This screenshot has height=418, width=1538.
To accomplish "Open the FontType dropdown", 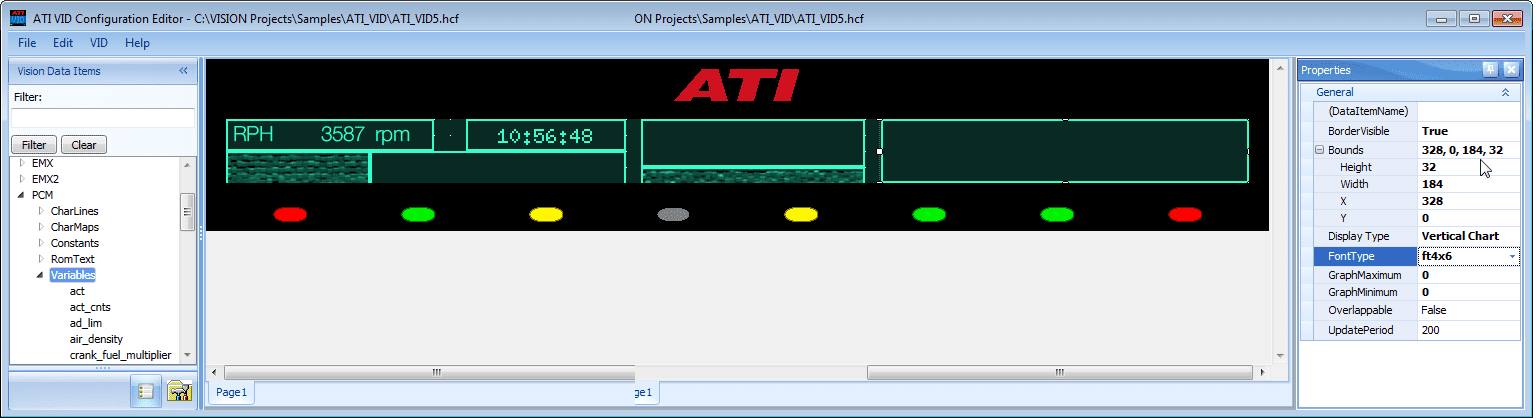I will (x=1512, y=256).
